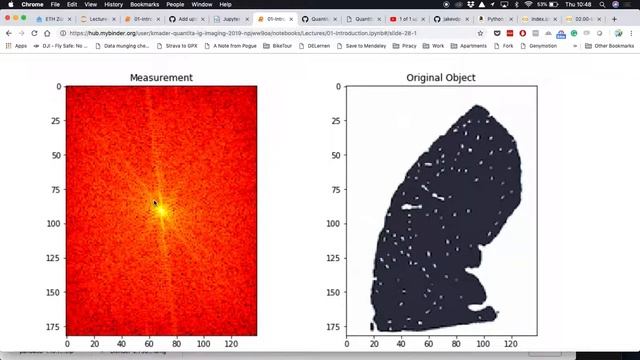Open the Chrome profile avatar

coord(618,33)
